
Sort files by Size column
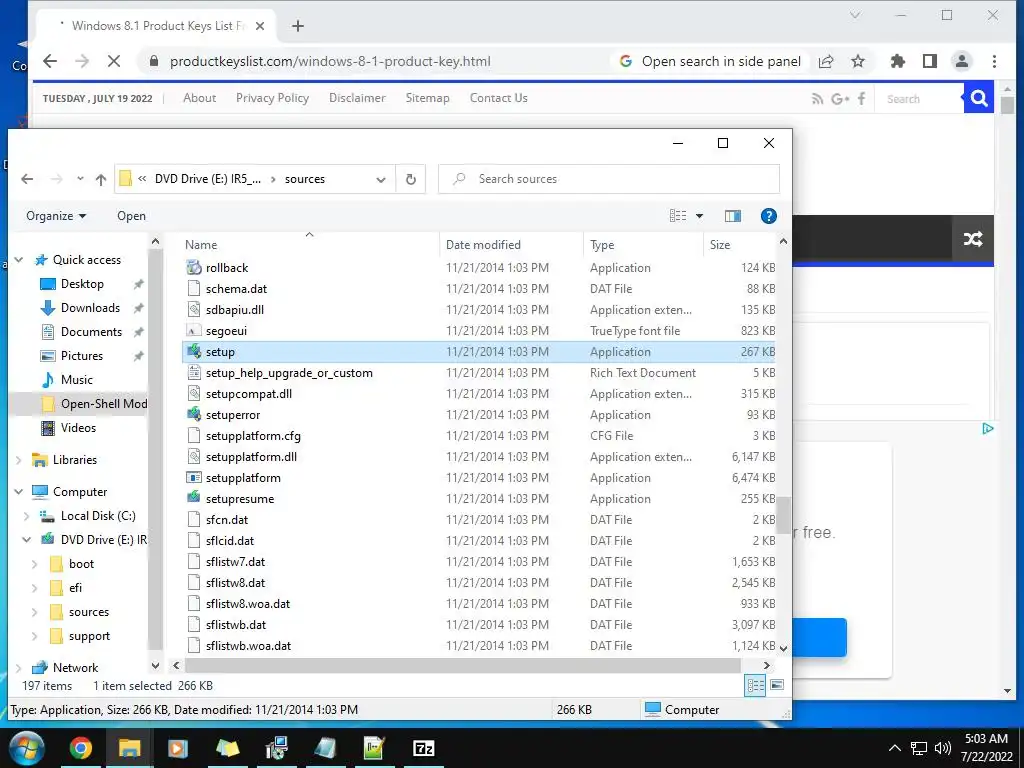coord(739,245)
